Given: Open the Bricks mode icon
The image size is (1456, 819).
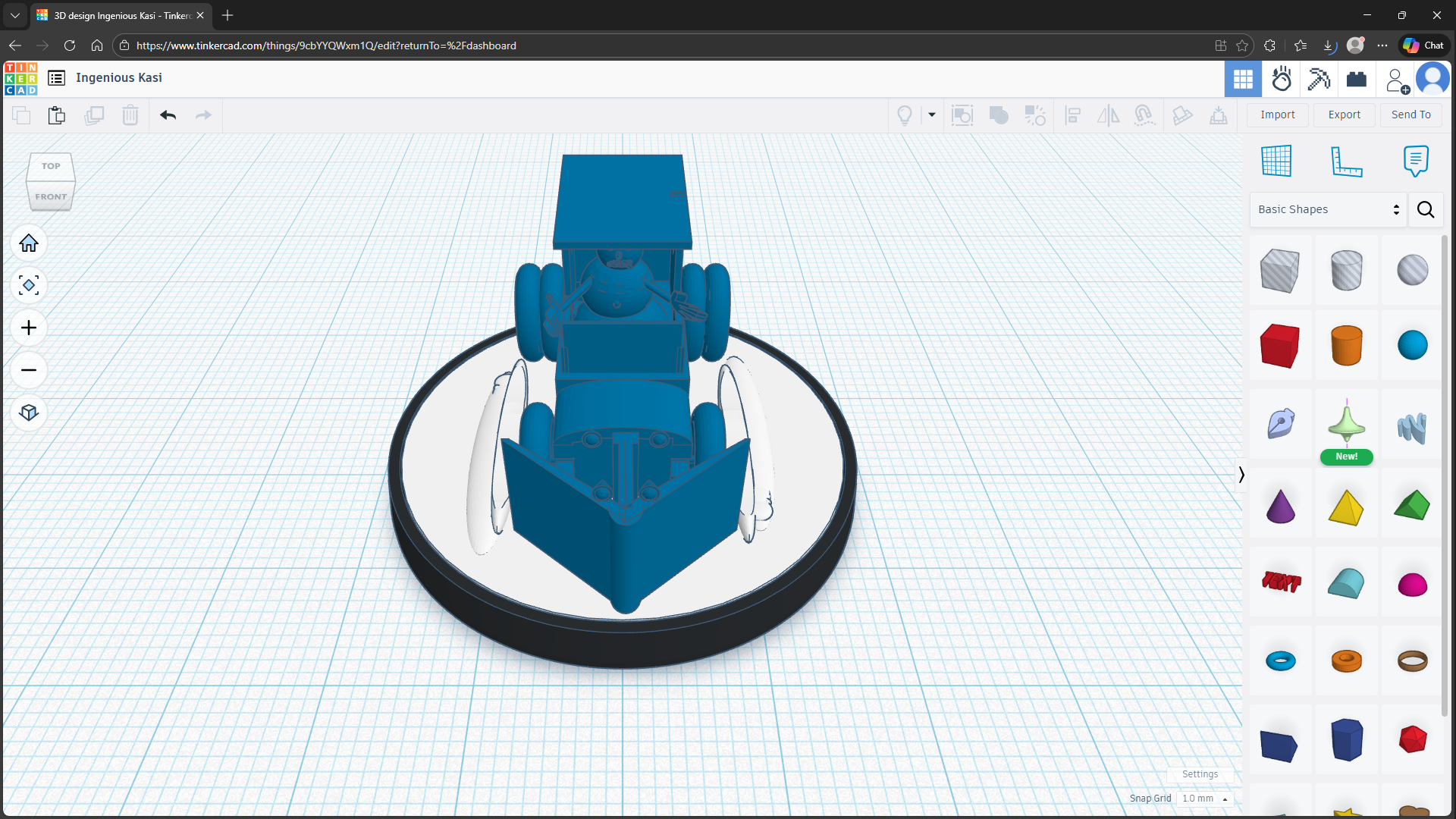Looking at the screenshot, I should 1357,79.
